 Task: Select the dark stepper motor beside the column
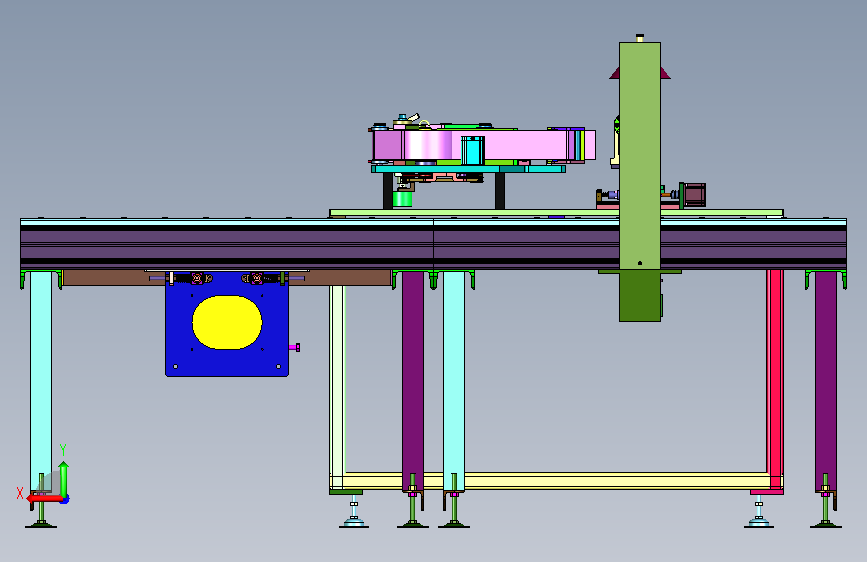(x=695, y=195)
